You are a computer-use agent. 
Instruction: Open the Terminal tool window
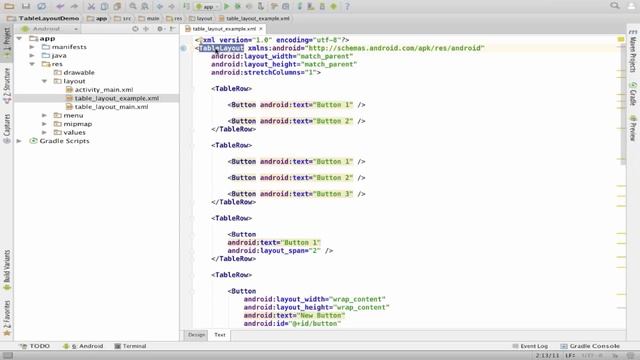click(x=130, y=346)
